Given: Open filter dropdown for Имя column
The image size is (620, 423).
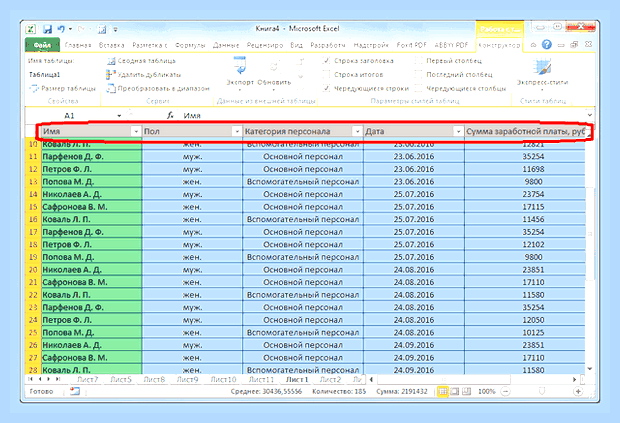Looking at the screenshot, I should (136, 131).
